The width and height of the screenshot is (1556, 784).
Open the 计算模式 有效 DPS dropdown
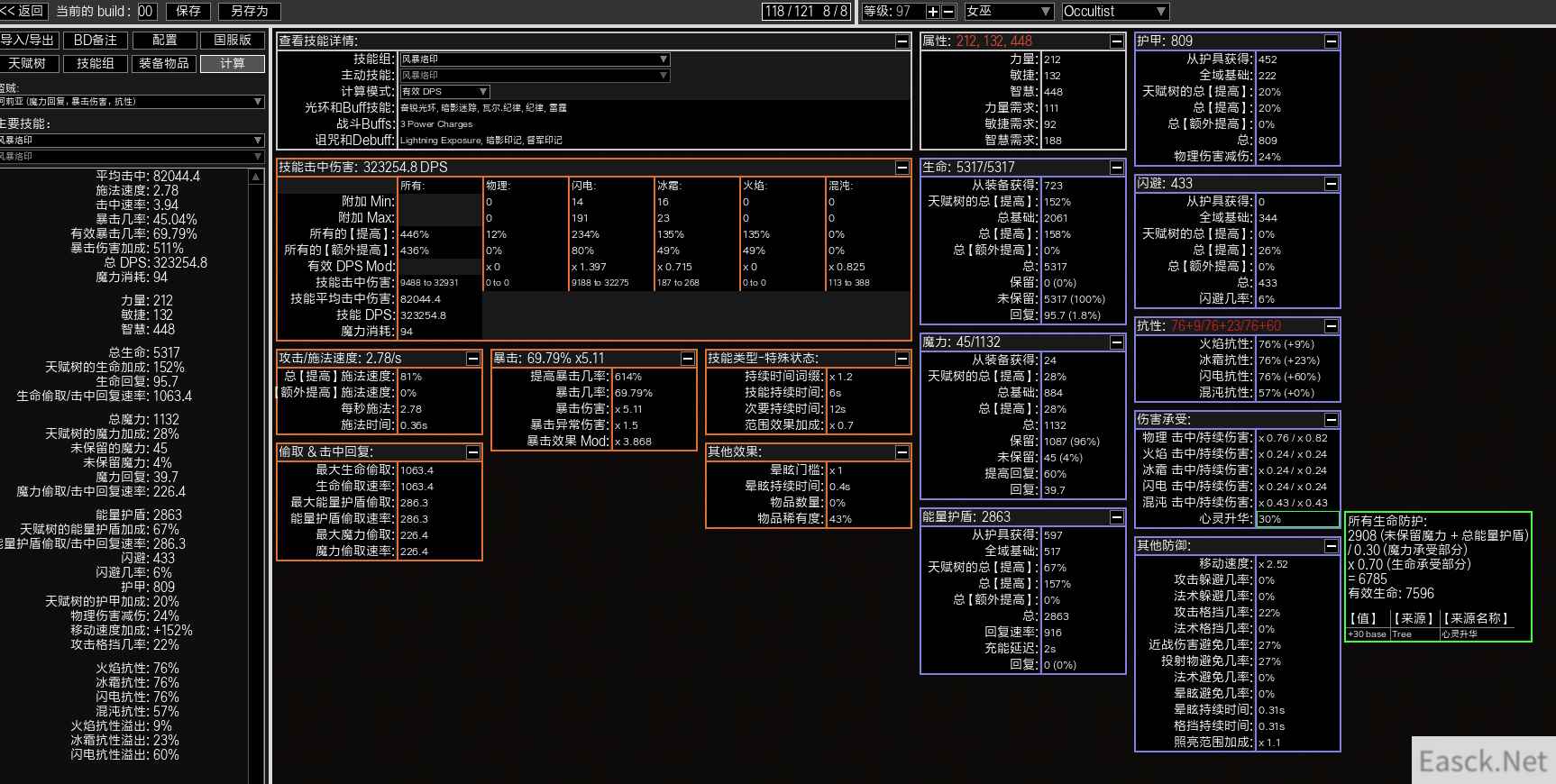[x=444, y=92]
